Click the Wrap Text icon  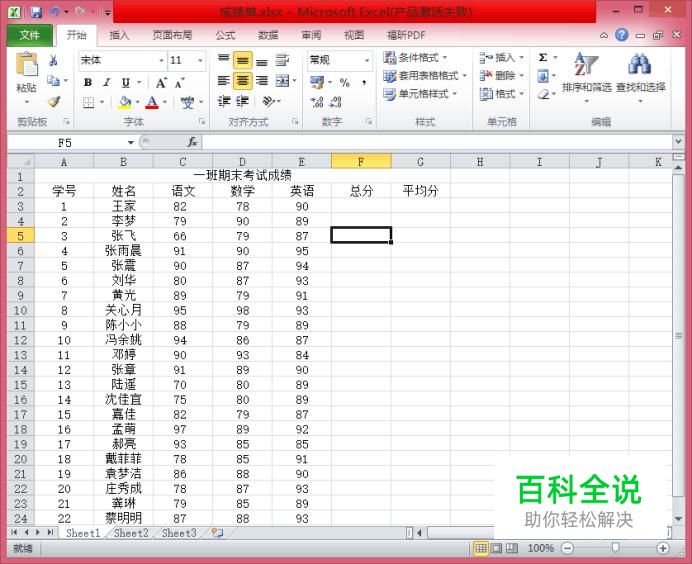tap(282, 60)
